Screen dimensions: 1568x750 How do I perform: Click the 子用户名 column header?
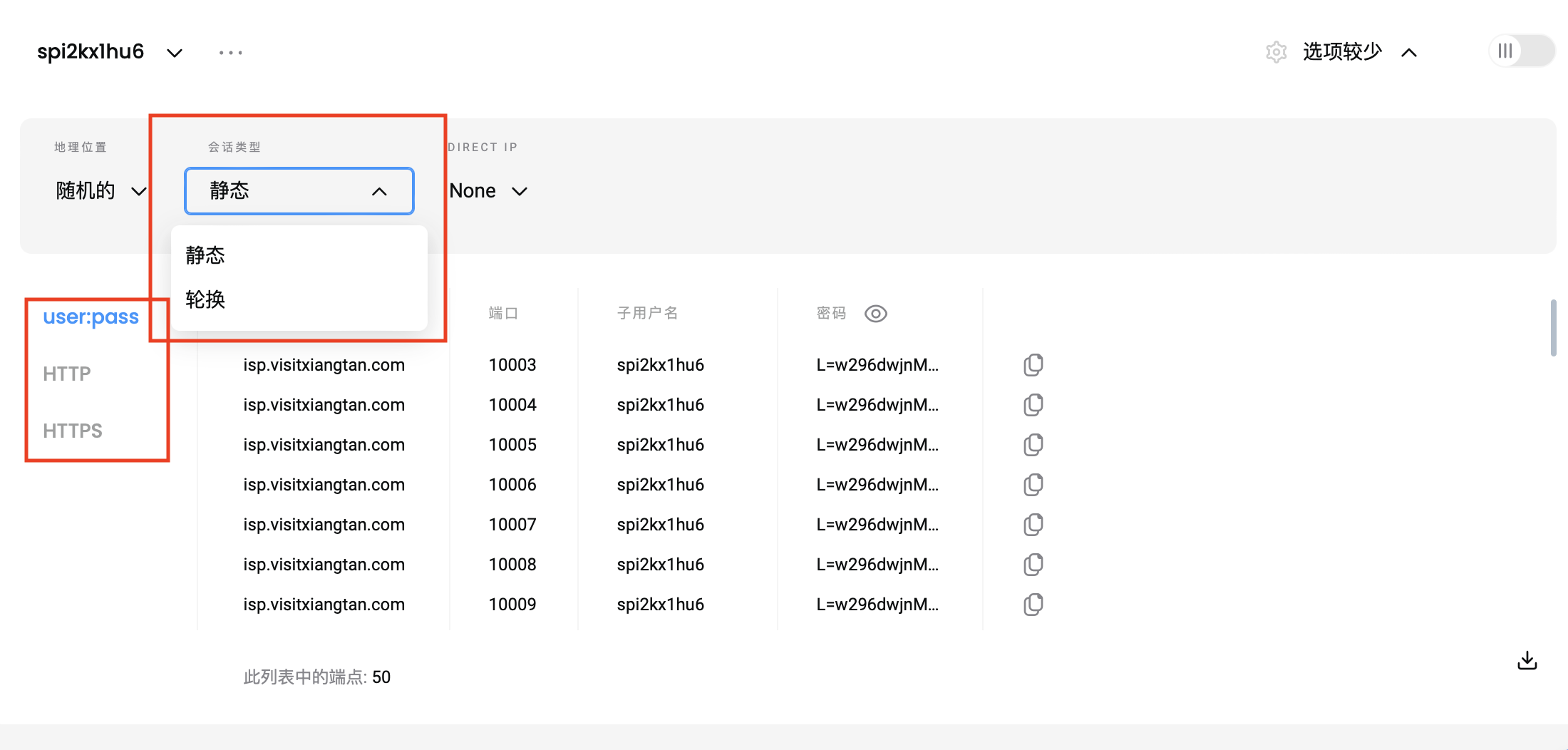[x=647, y=313]
